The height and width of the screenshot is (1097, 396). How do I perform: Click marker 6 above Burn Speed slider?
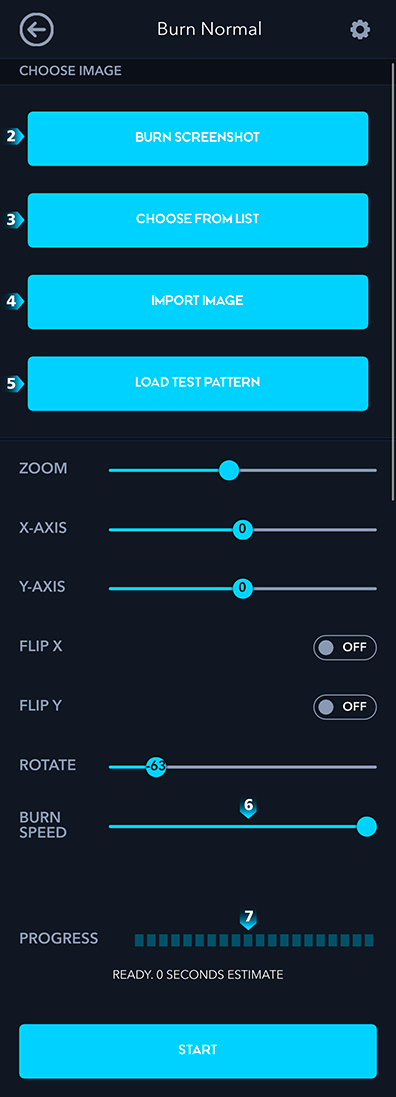(x=248, y=807)
